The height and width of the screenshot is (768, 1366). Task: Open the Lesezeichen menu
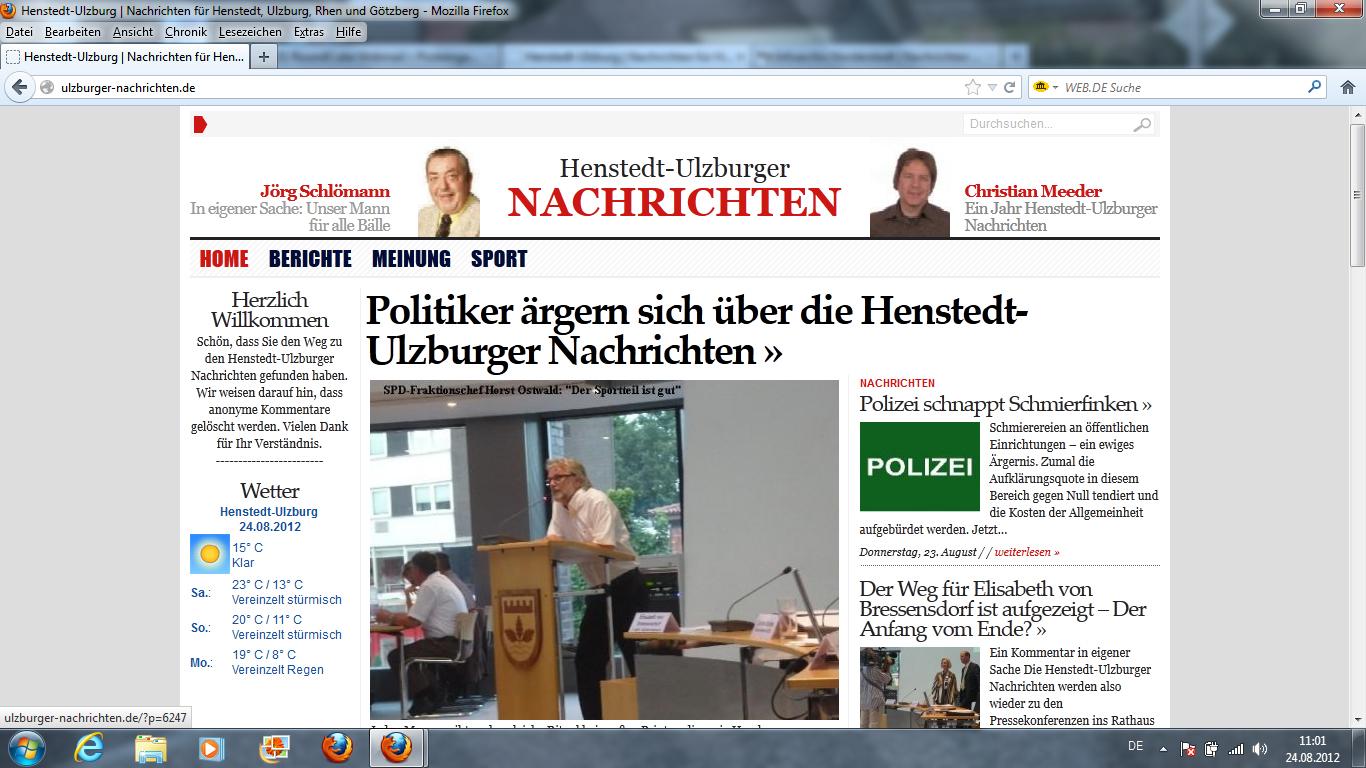(250, 32)
